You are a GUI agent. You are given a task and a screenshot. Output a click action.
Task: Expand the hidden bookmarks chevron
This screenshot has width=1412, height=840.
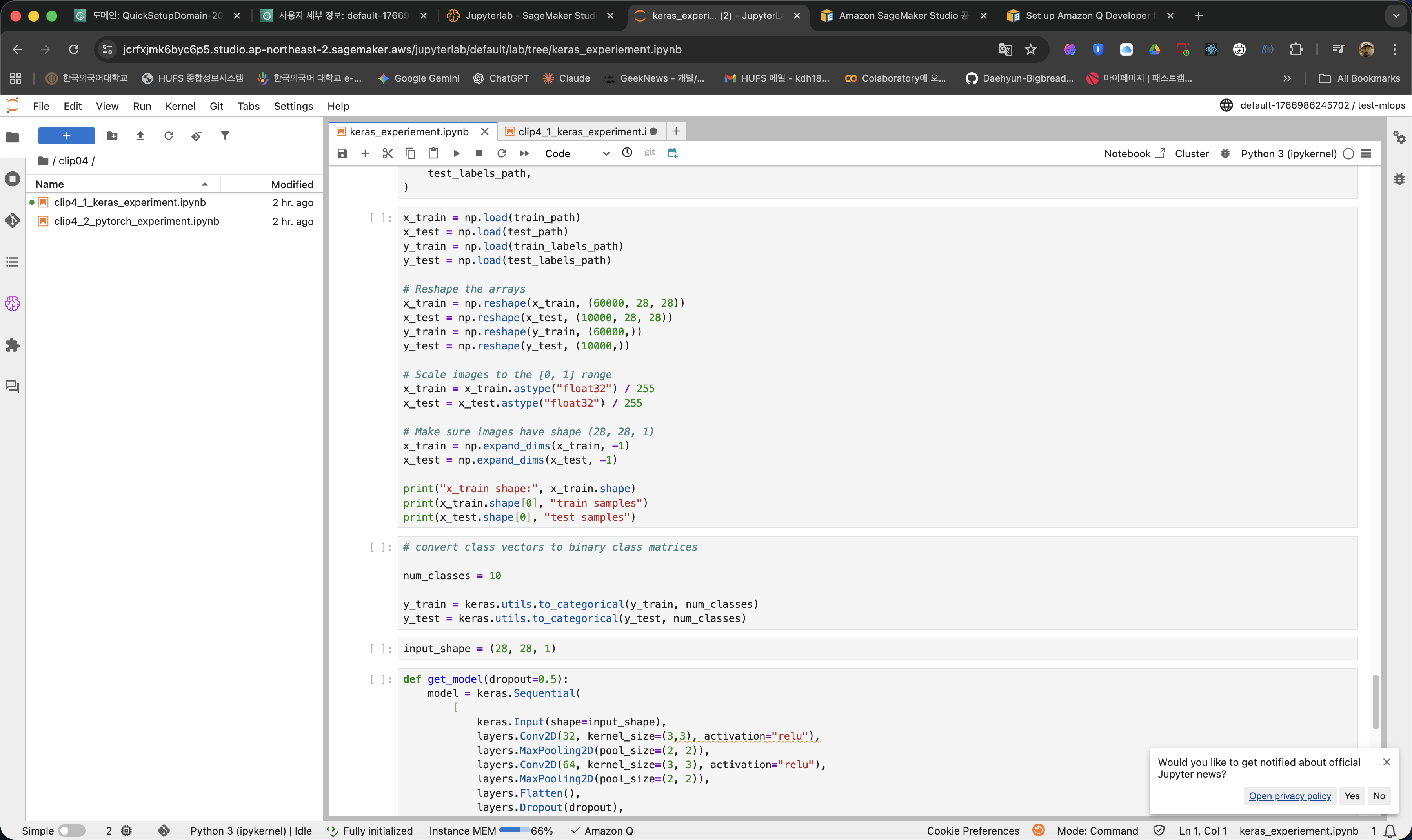[1286, 79]
